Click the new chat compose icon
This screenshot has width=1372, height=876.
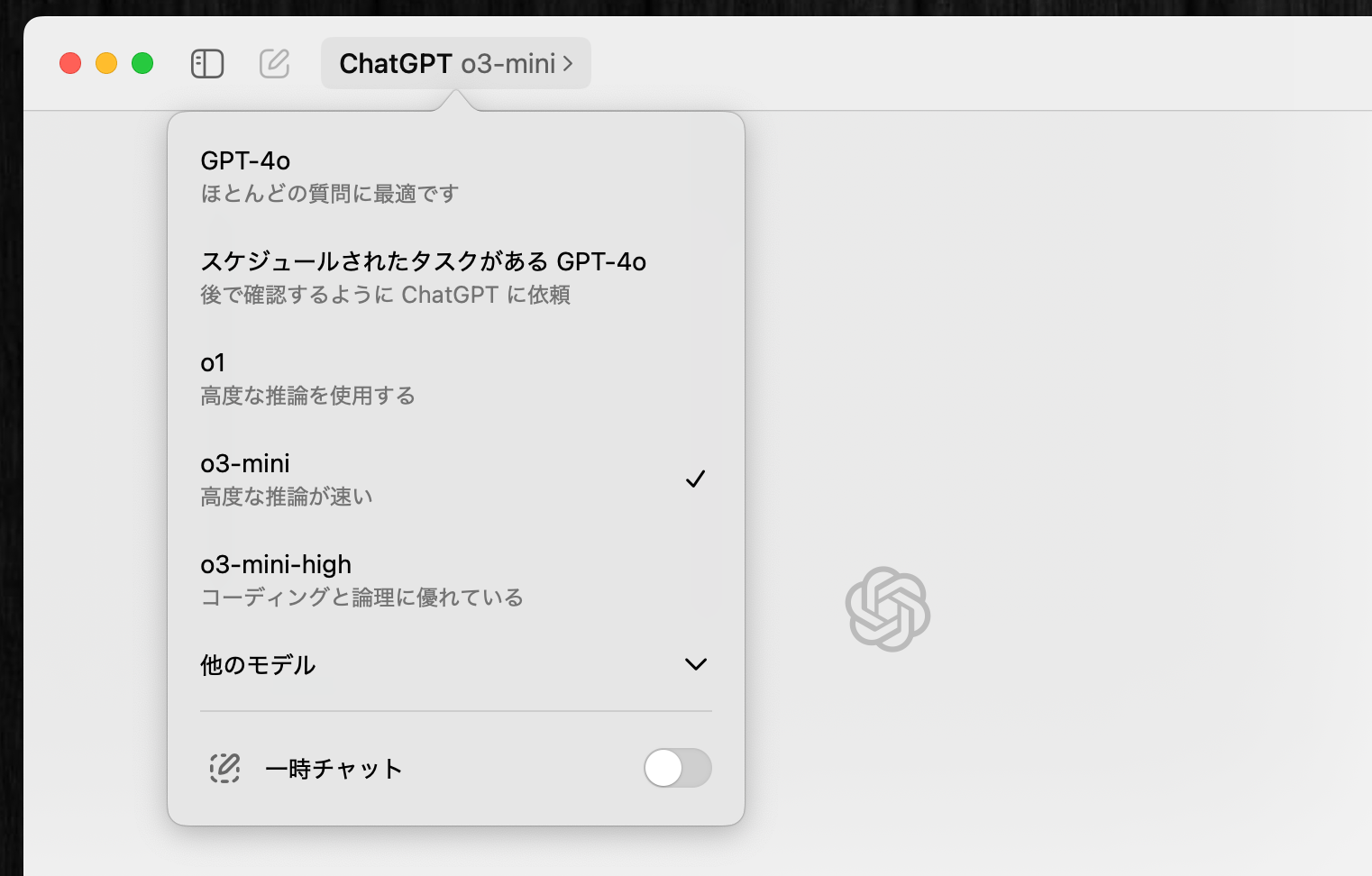274,64
